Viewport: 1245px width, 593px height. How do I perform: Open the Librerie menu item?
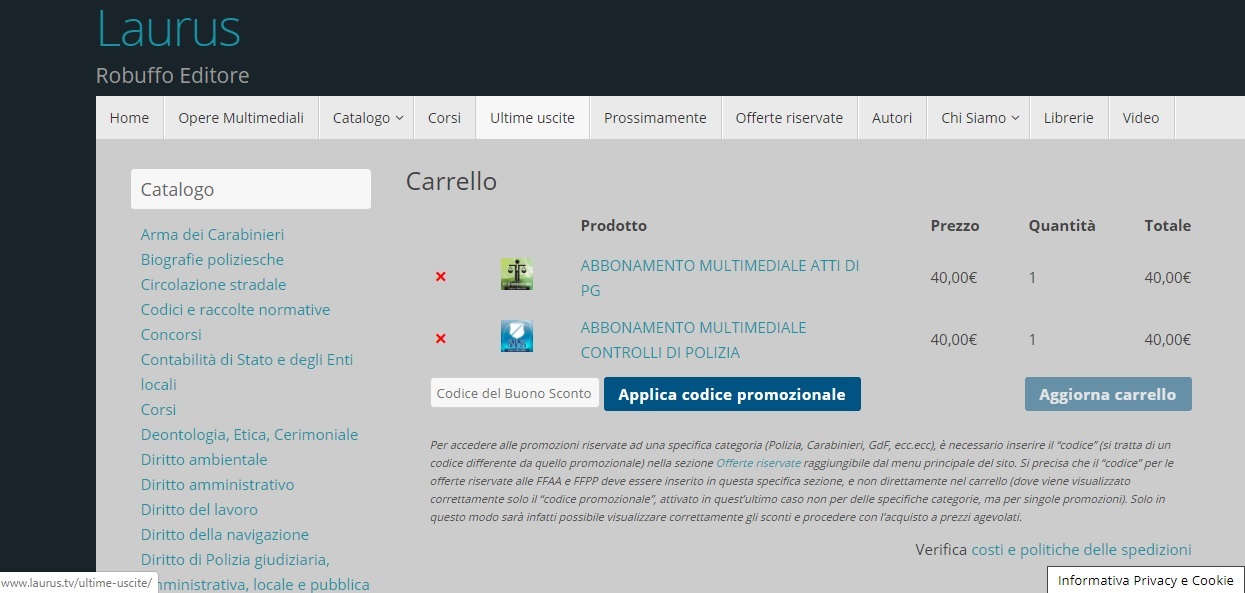pos(1068,118)
